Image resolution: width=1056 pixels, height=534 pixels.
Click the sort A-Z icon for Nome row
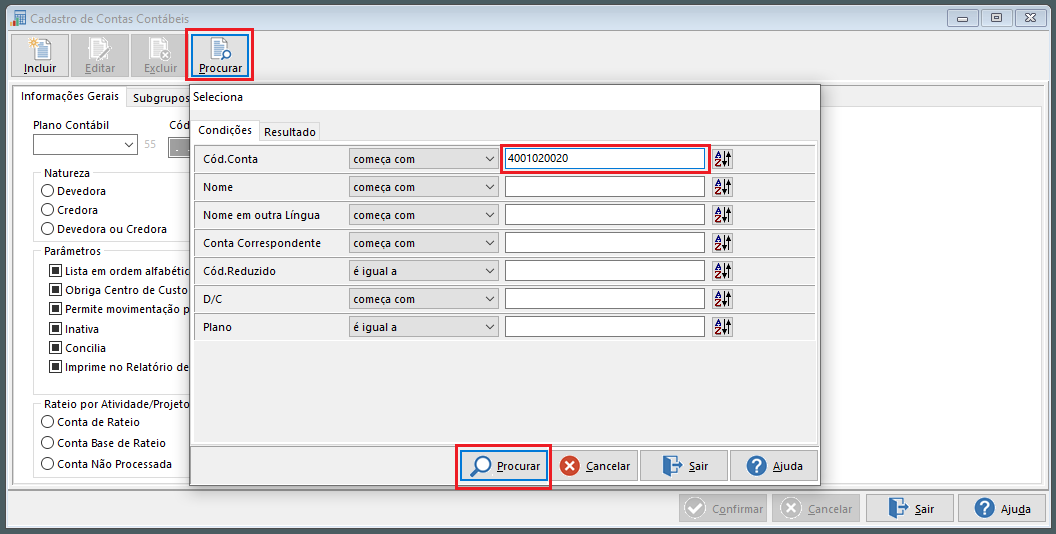click(722, 187)
